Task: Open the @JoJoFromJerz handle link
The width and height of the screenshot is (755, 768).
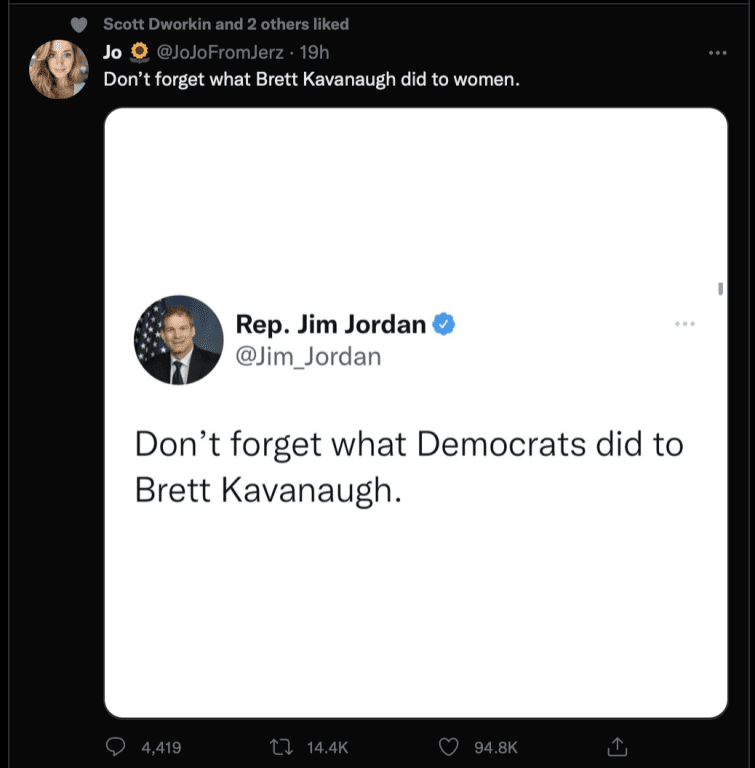Action: pos(220,52)
